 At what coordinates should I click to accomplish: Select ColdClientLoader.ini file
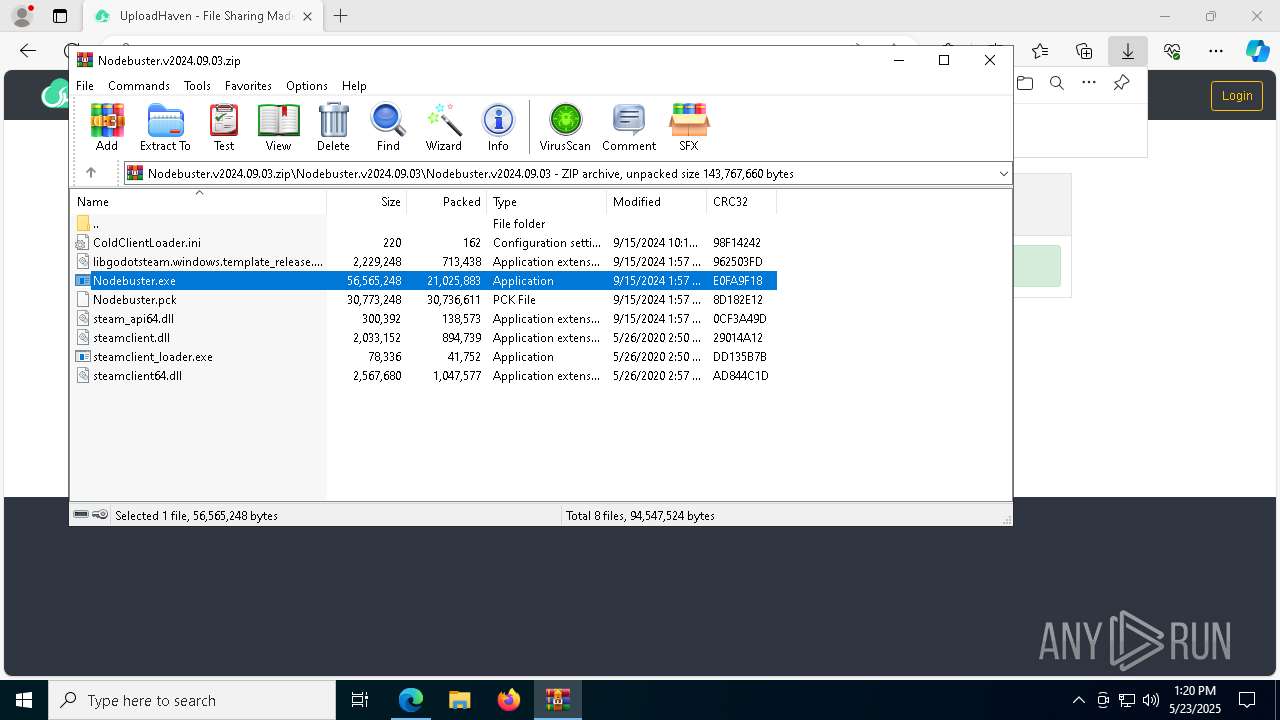click(424, 243)
